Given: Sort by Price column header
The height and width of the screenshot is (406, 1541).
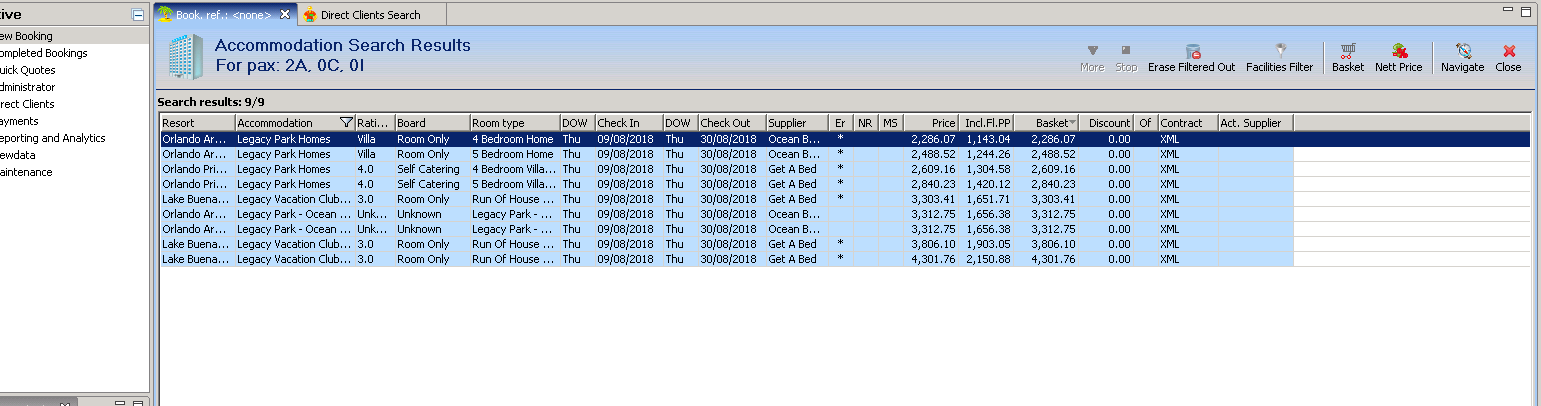Looking at the screenshot, I should pyautogui.click(x=931, y=123).
